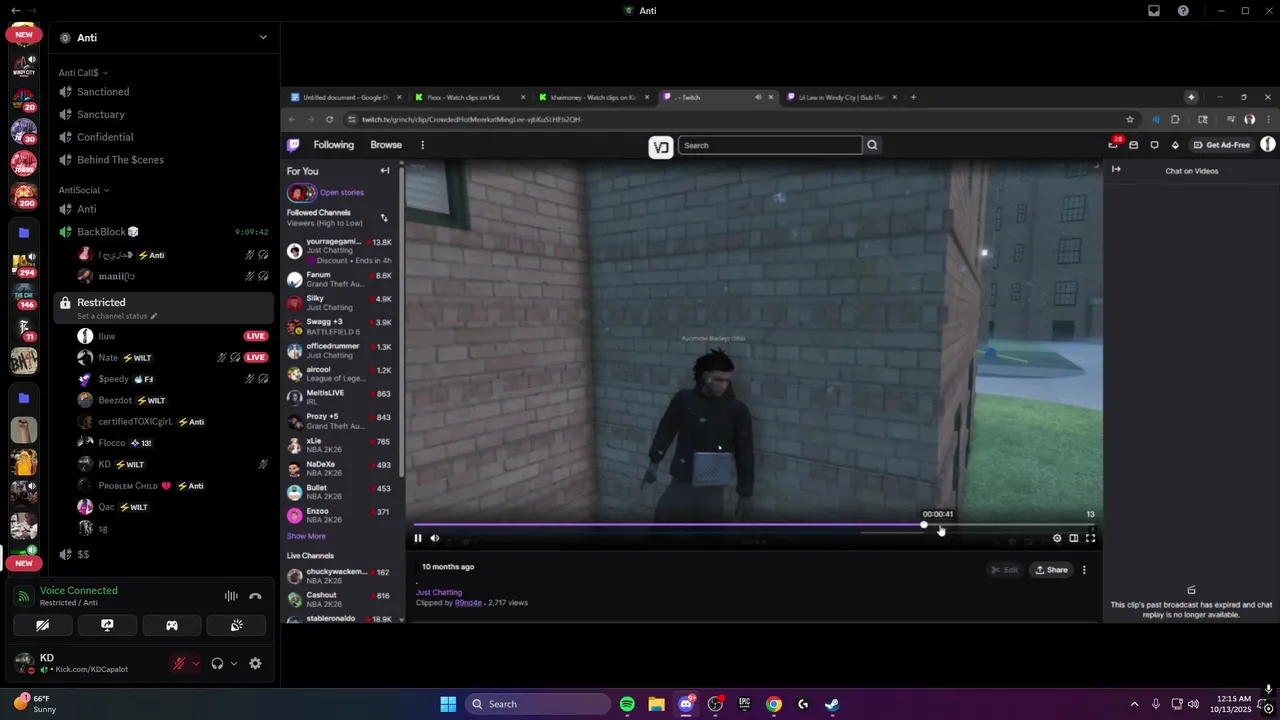Submit search with magnifier button
This screenshot has width=1280, height=720.
pyautogui.click(x=872, y=145)
